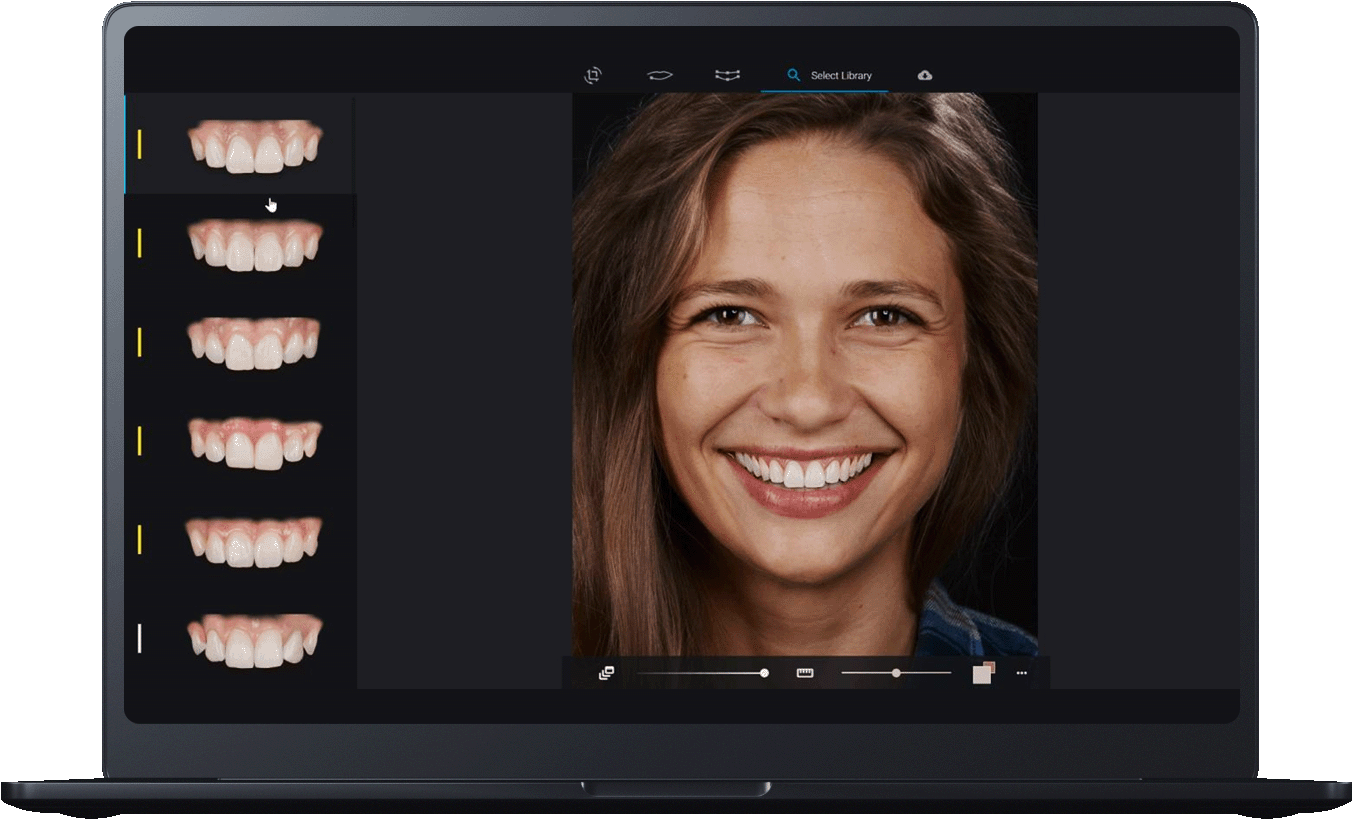Click the tooth shade color swatch
Screen dimensions: 1353x819
[982, 673]
